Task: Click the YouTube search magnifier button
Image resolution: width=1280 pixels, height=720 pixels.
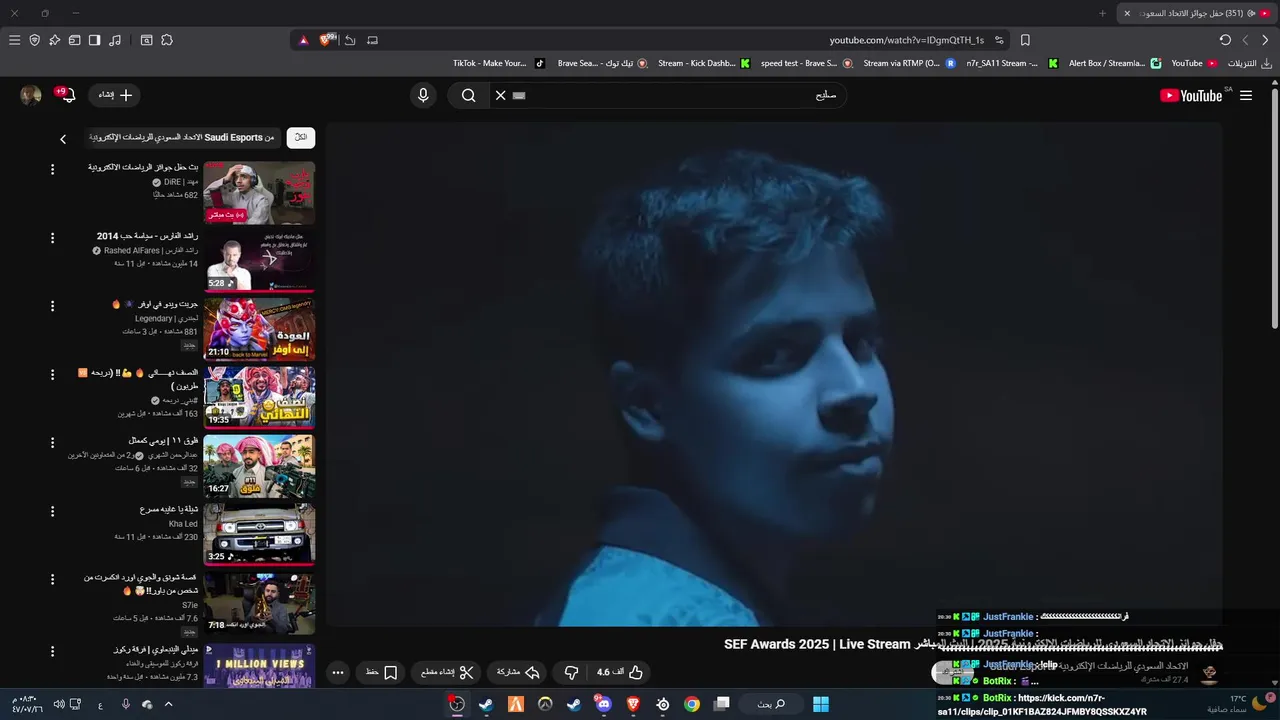Action: [x=468, y=95]
